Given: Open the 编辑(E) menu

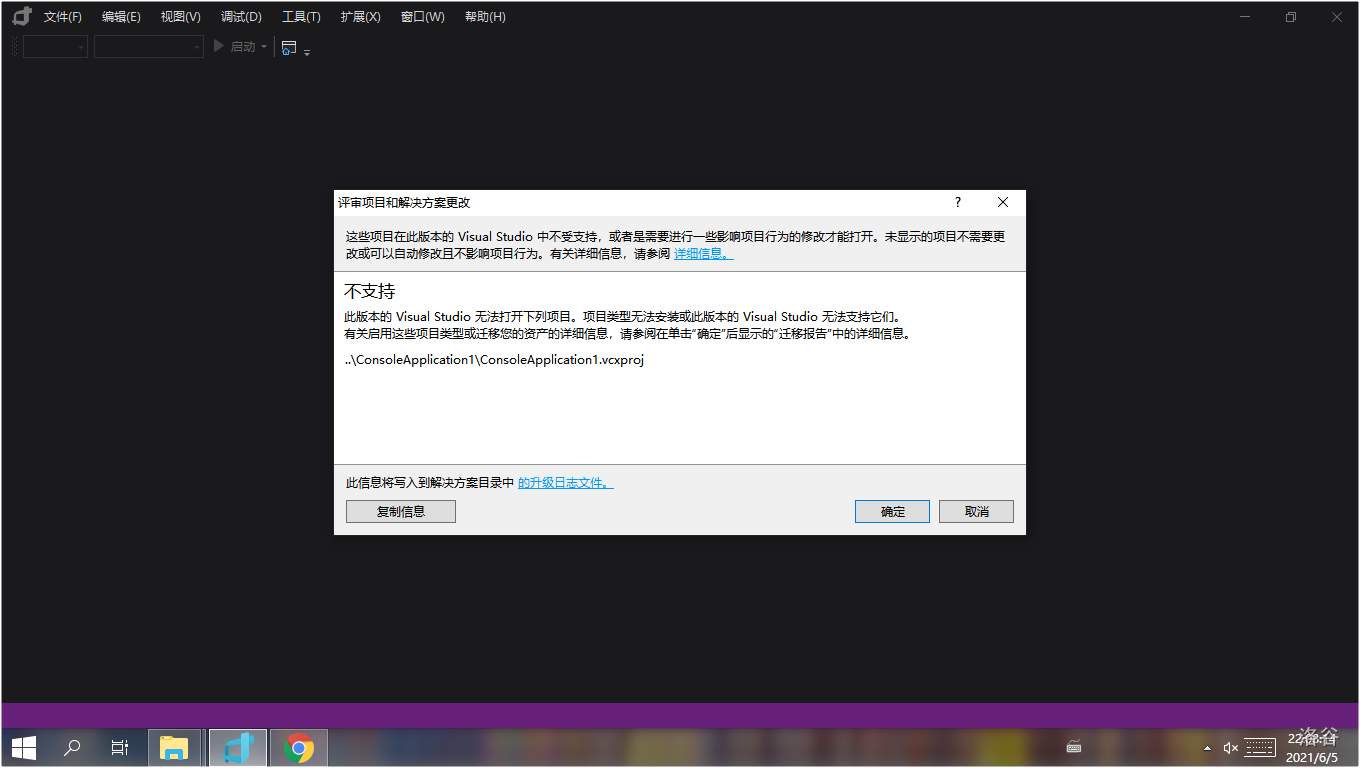Looking at the screenshot, I should (x=121, y=17).
